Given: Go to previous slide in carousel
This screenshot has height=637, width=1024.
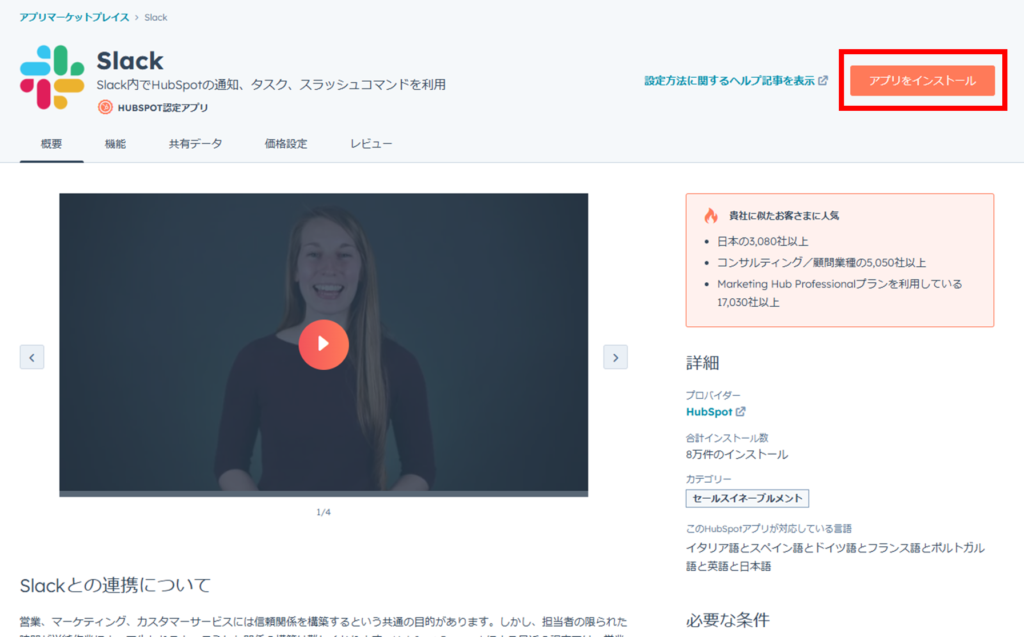Looking at the screenshot, I should (x=32, y=357).
